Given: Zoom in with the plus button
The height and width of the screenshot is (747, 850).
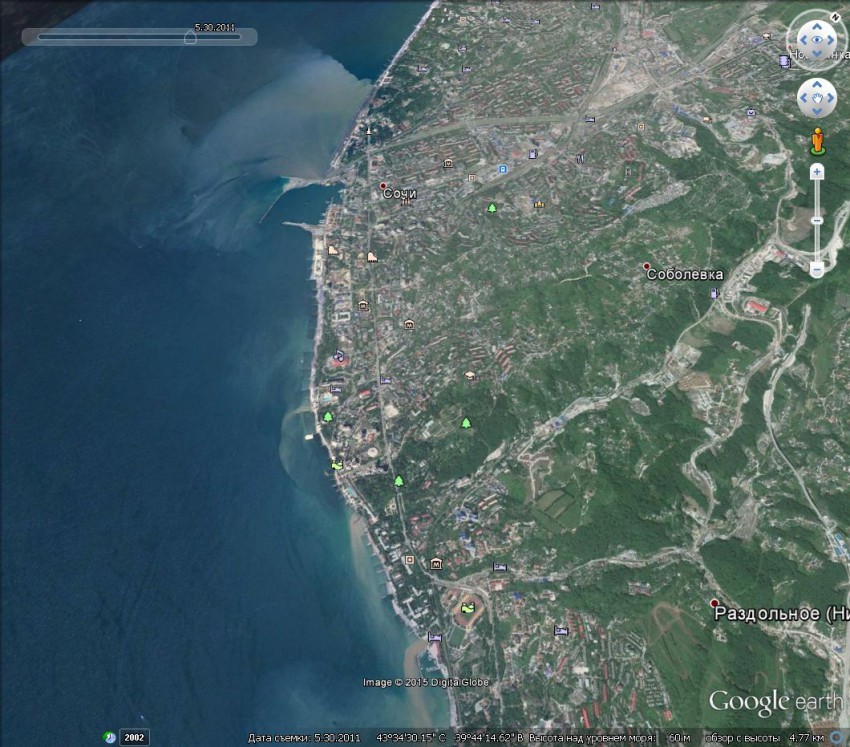Looking at the screenshot, I should 817,172.
